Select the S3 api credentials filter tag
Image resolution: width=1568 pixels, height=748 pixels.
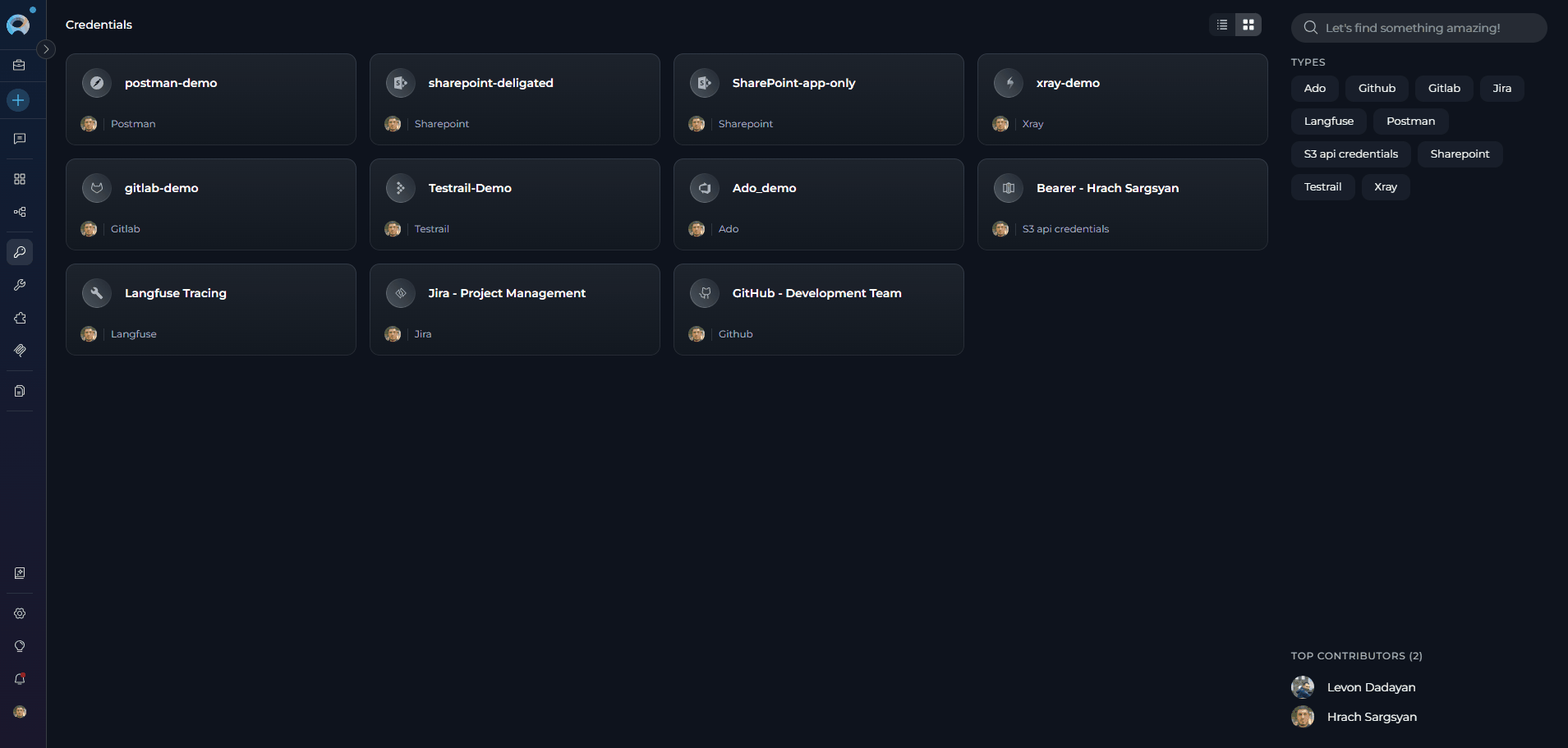click(1350, 154)
